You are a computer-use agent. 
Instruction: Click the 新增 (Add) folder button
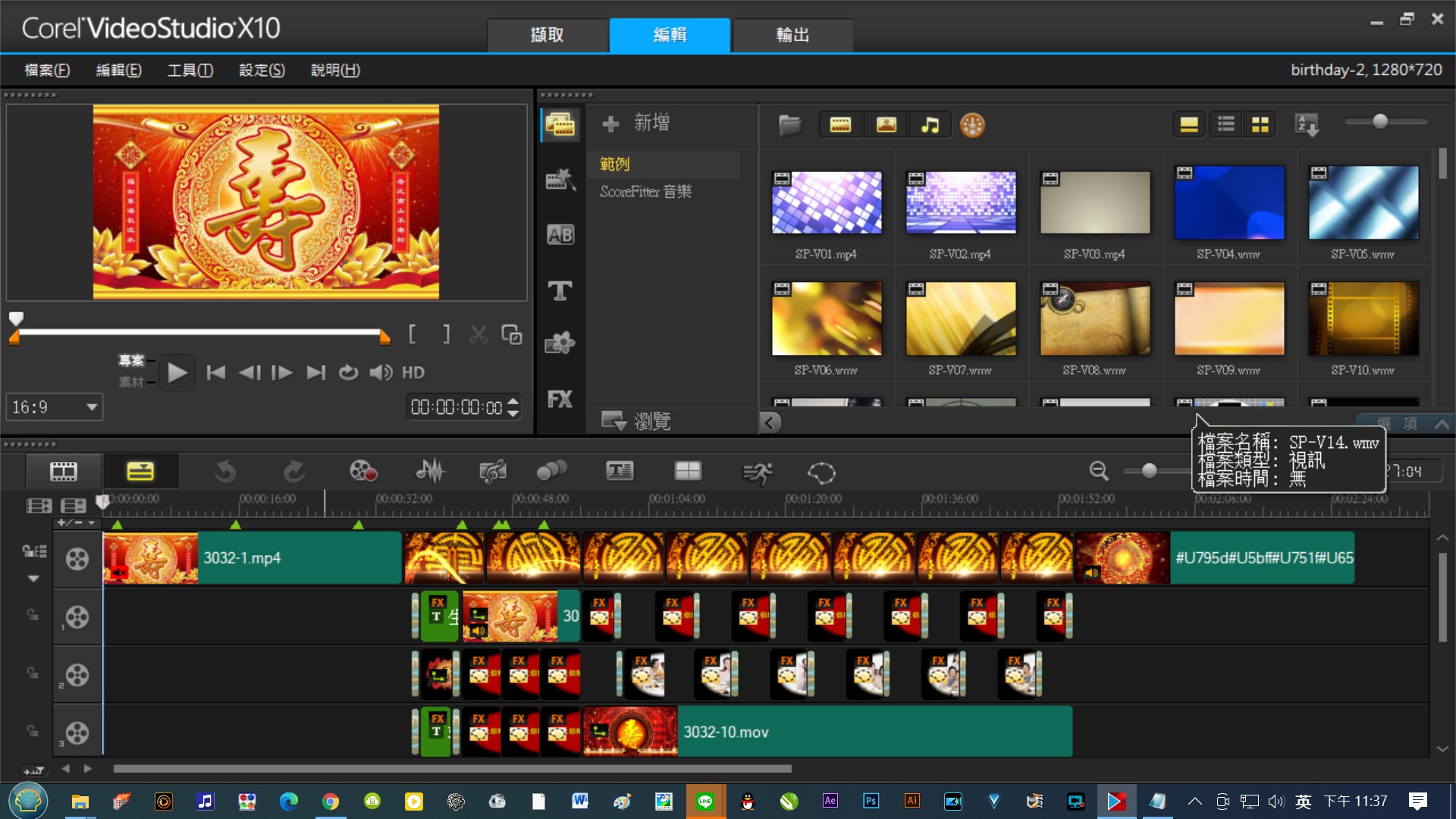point(635,123)
